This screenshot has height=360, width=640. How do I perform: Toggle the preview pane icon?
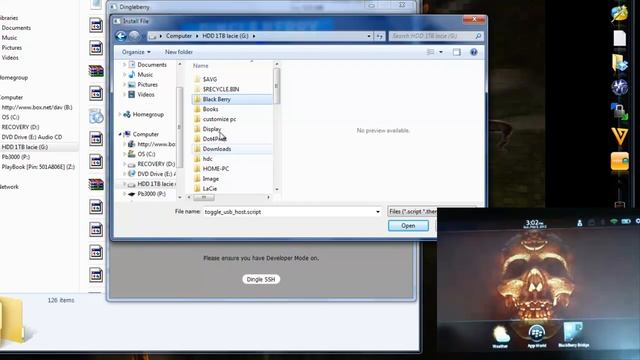point(457,52)
